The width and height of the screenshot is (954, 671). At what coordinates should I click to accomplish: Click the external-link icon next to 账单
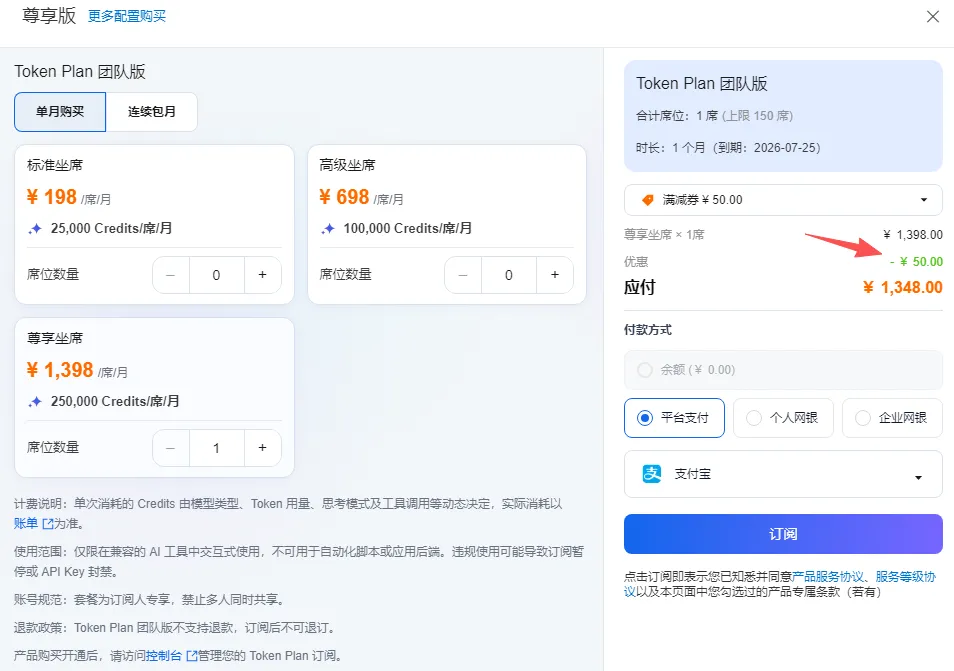click(47, 524)
